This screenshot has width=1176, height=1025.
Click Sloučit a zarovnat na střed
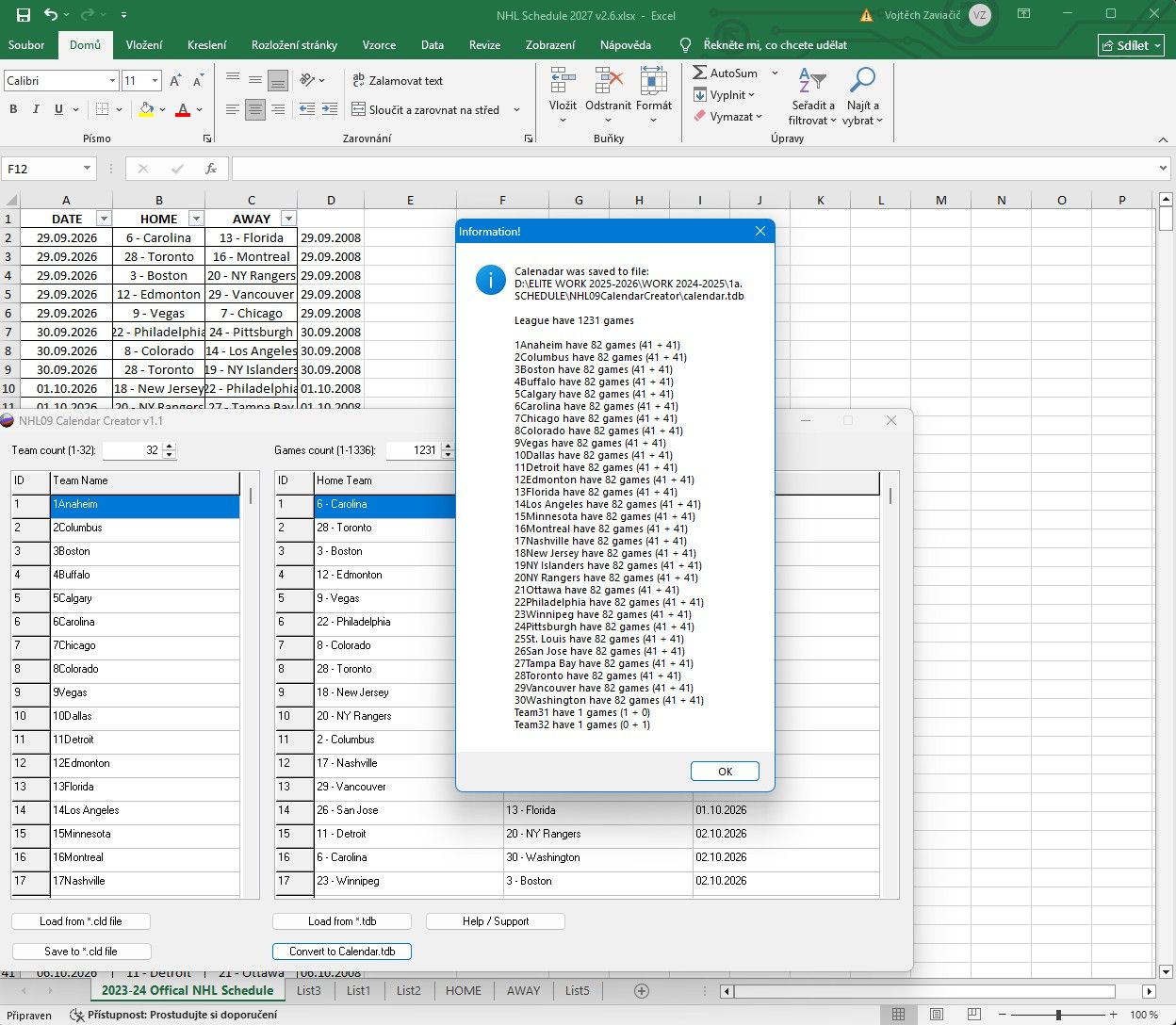(425, 110)
